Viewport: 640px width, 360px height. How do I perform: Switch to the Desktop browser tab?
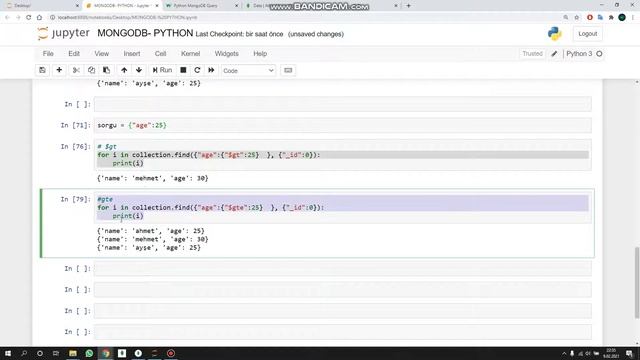point(42,6)
